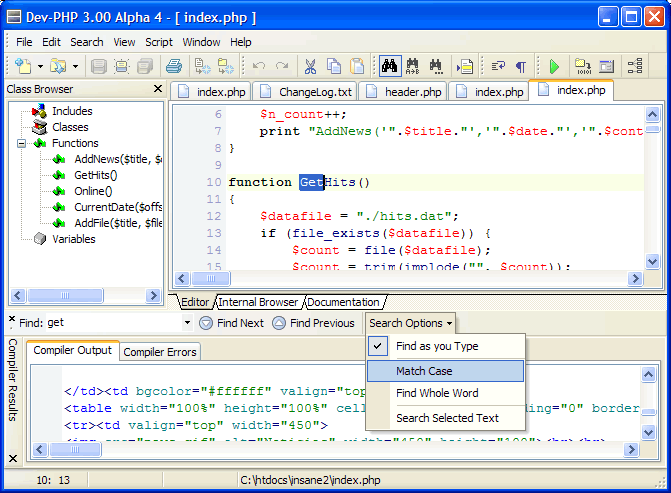Viewport: 671px width, 493px height.
Task: Select the Online() function in the tree
Action: click(93, 191)
